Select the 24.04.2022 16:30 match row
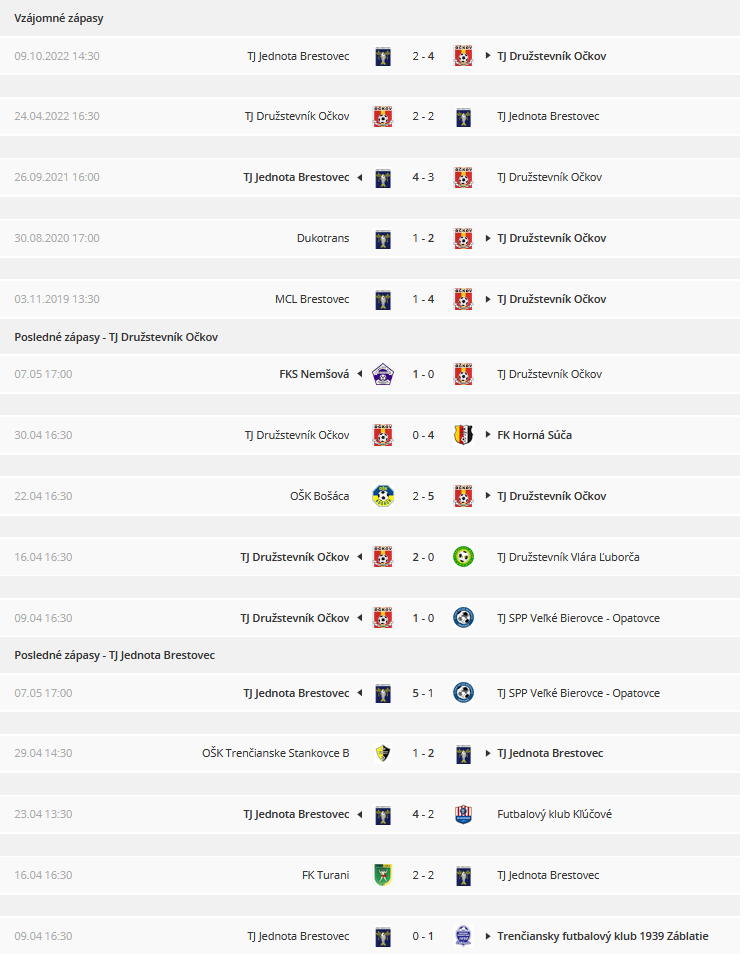 click(370, 116)
